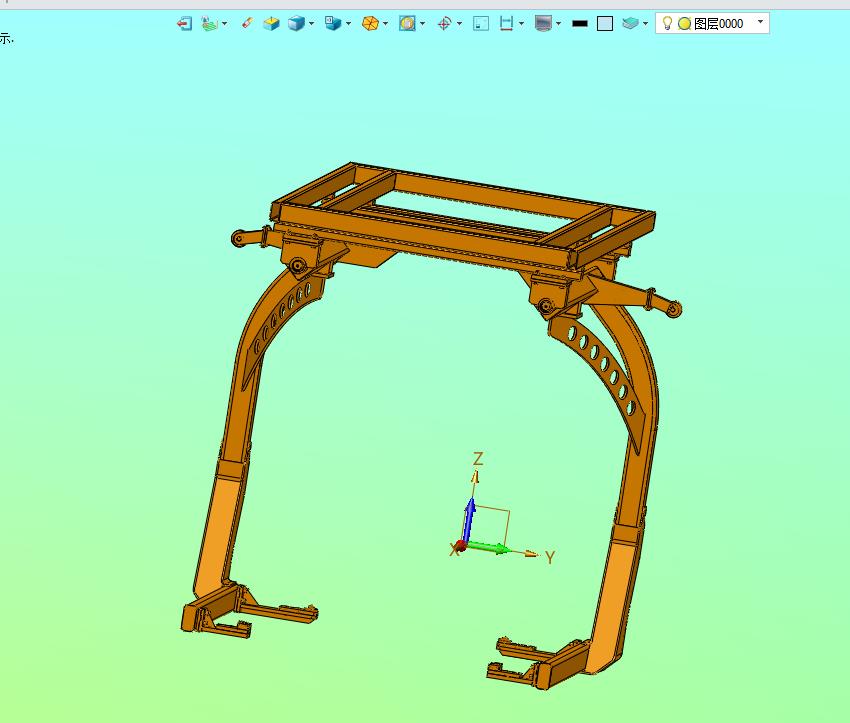Screen dimensions: 850x723
Task: Click the exit icon with red arrow
Action: click(x=184, y=24)
